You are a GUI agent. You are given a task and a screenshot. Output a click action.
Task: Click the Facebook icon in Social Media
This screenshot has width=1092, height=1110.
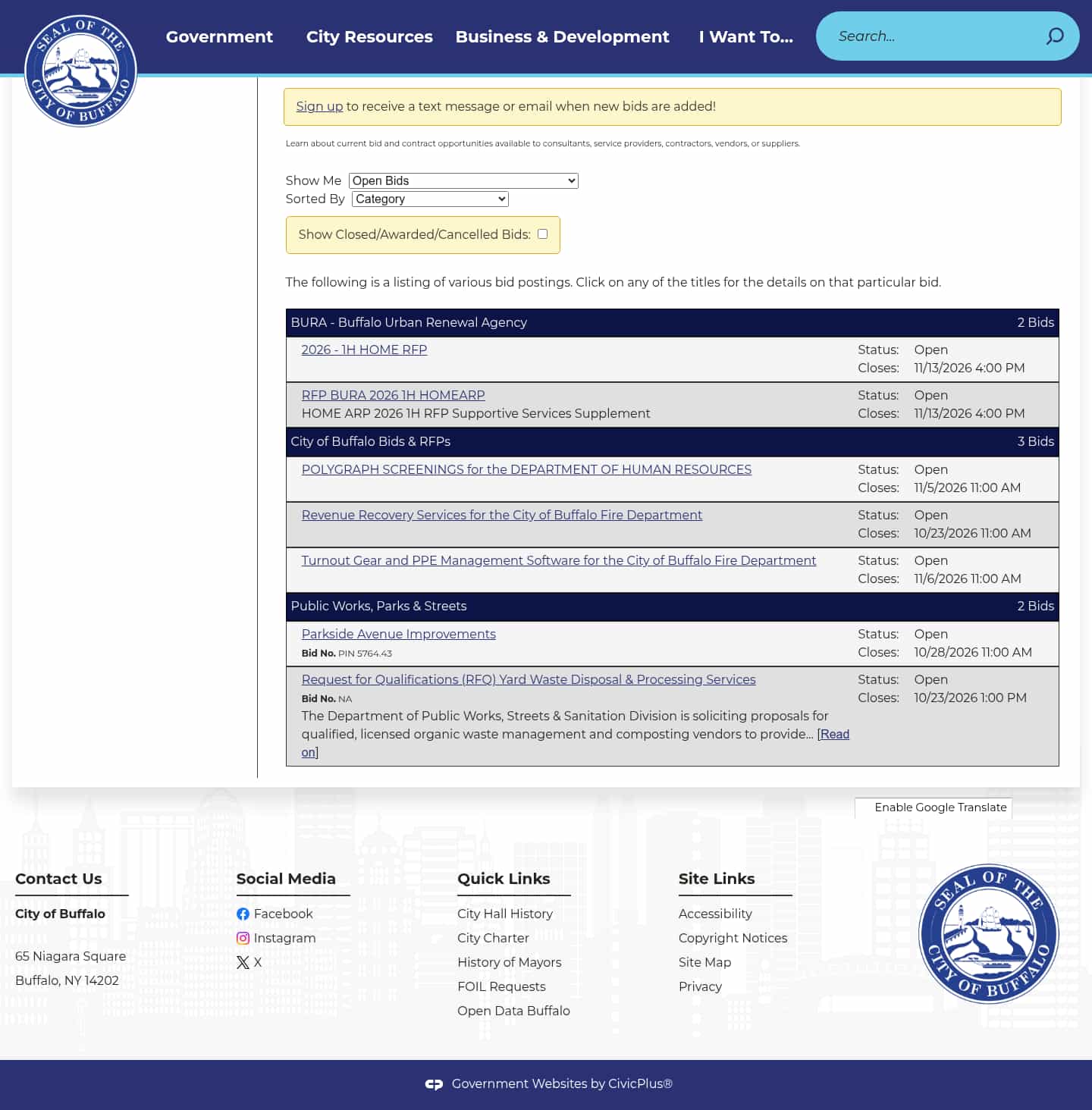[x=243, y=914]
